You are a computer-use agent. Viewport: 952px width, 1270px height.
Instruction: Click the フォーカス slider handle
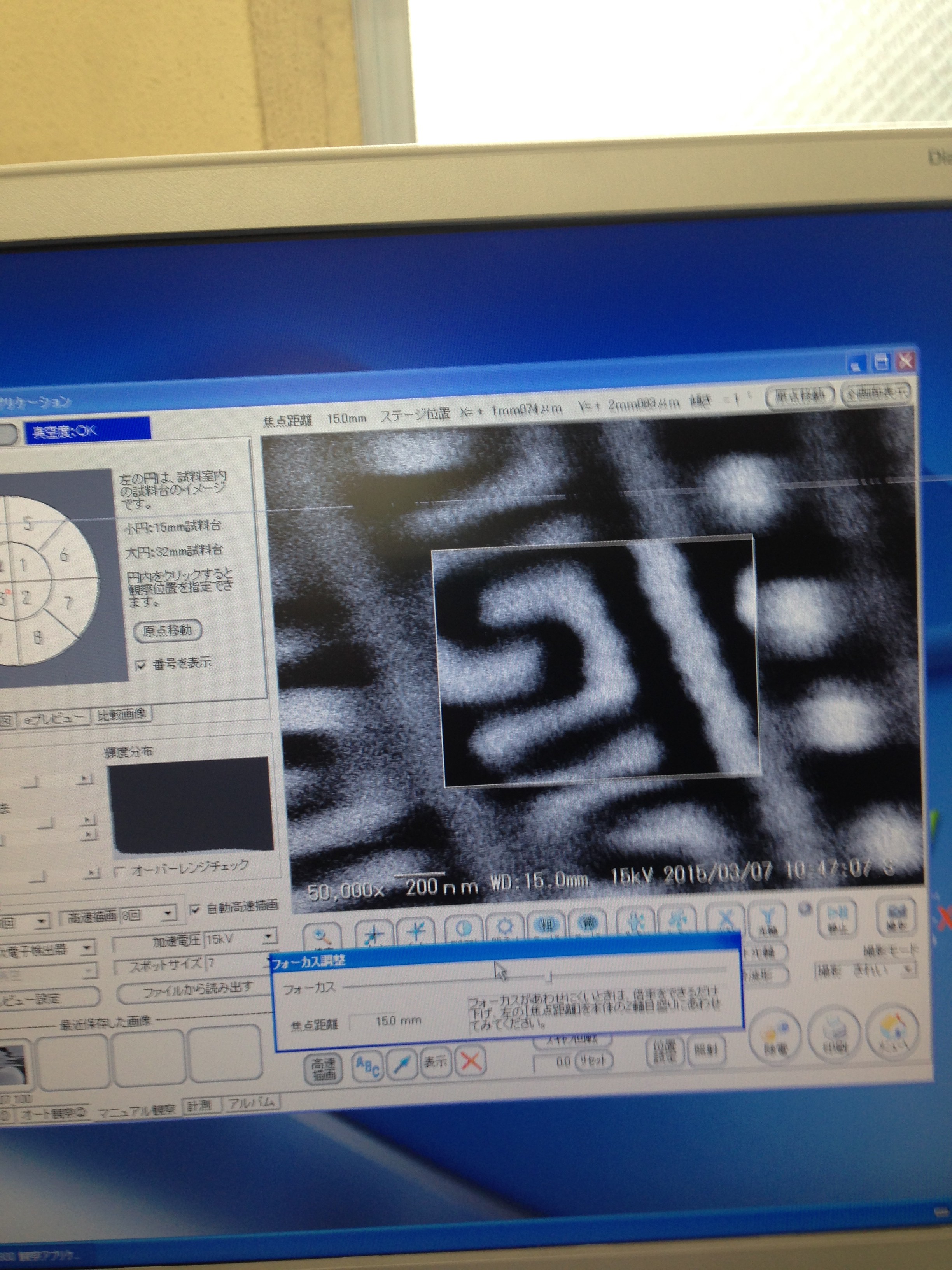549,977
